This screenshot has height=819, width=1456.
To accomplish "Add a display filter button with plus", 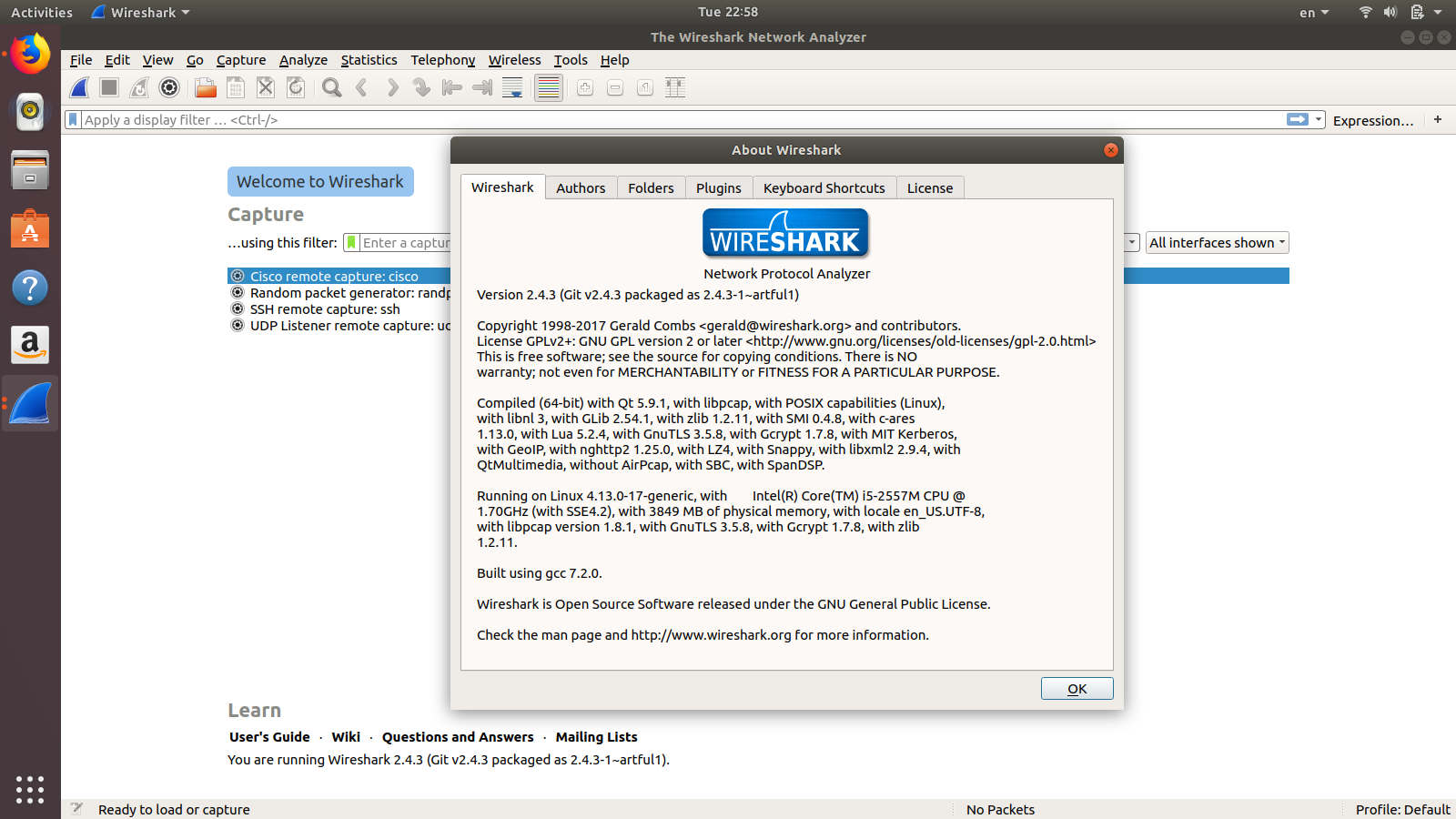I will point(1438,119).
